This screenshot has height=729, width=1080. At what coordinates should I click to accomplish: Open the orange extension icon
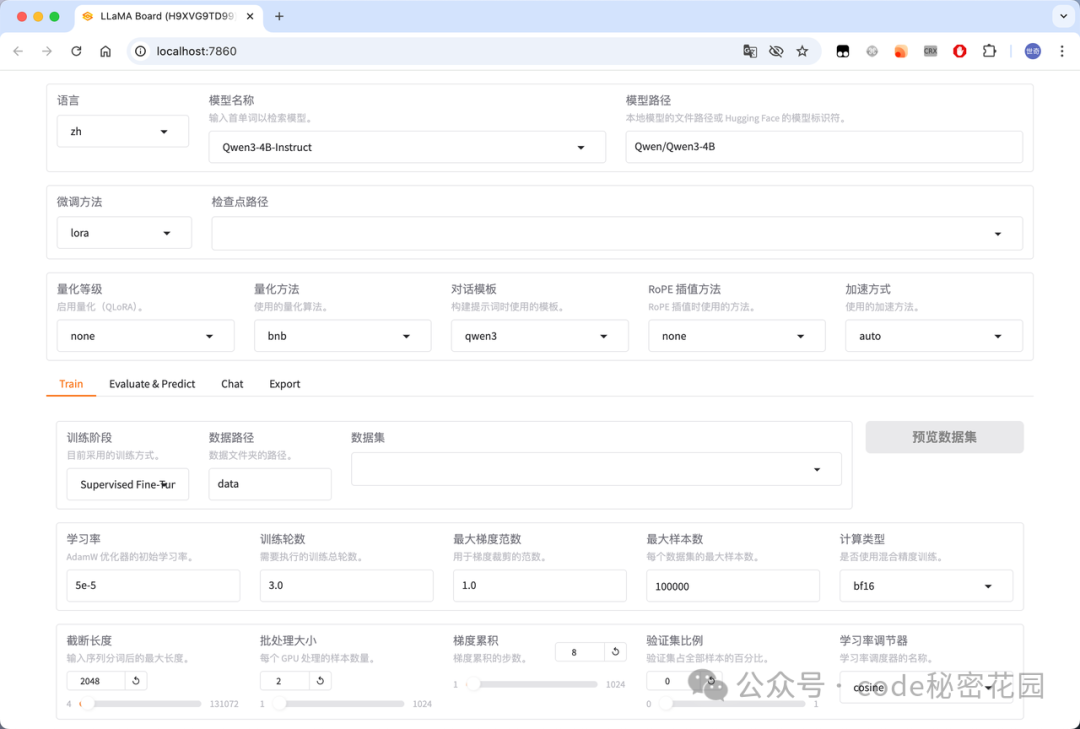[901, 51]
